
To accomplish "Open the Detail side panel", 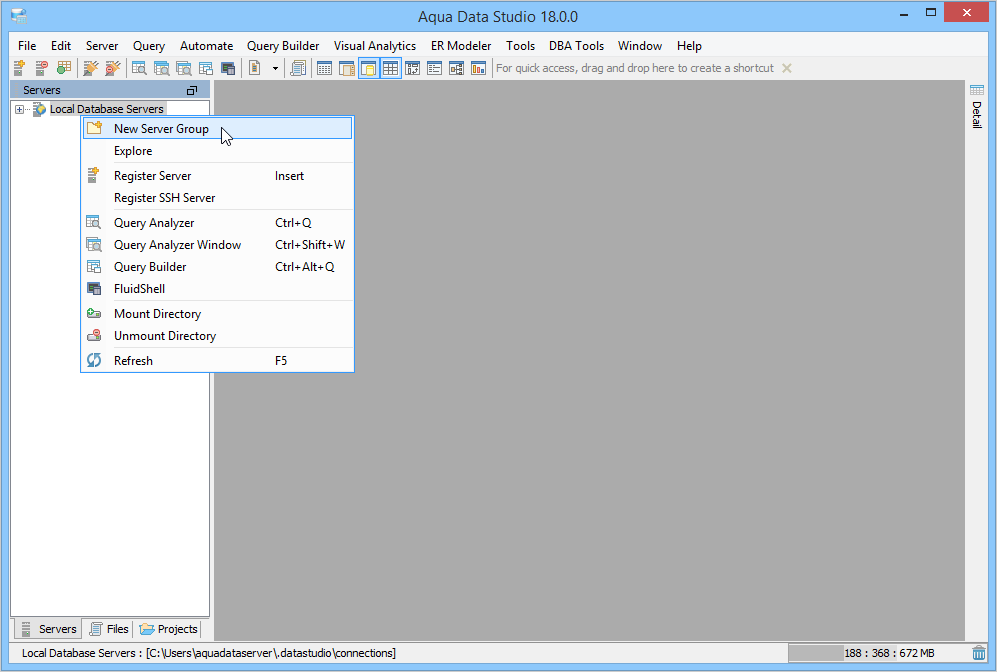I will pos(977,106).
